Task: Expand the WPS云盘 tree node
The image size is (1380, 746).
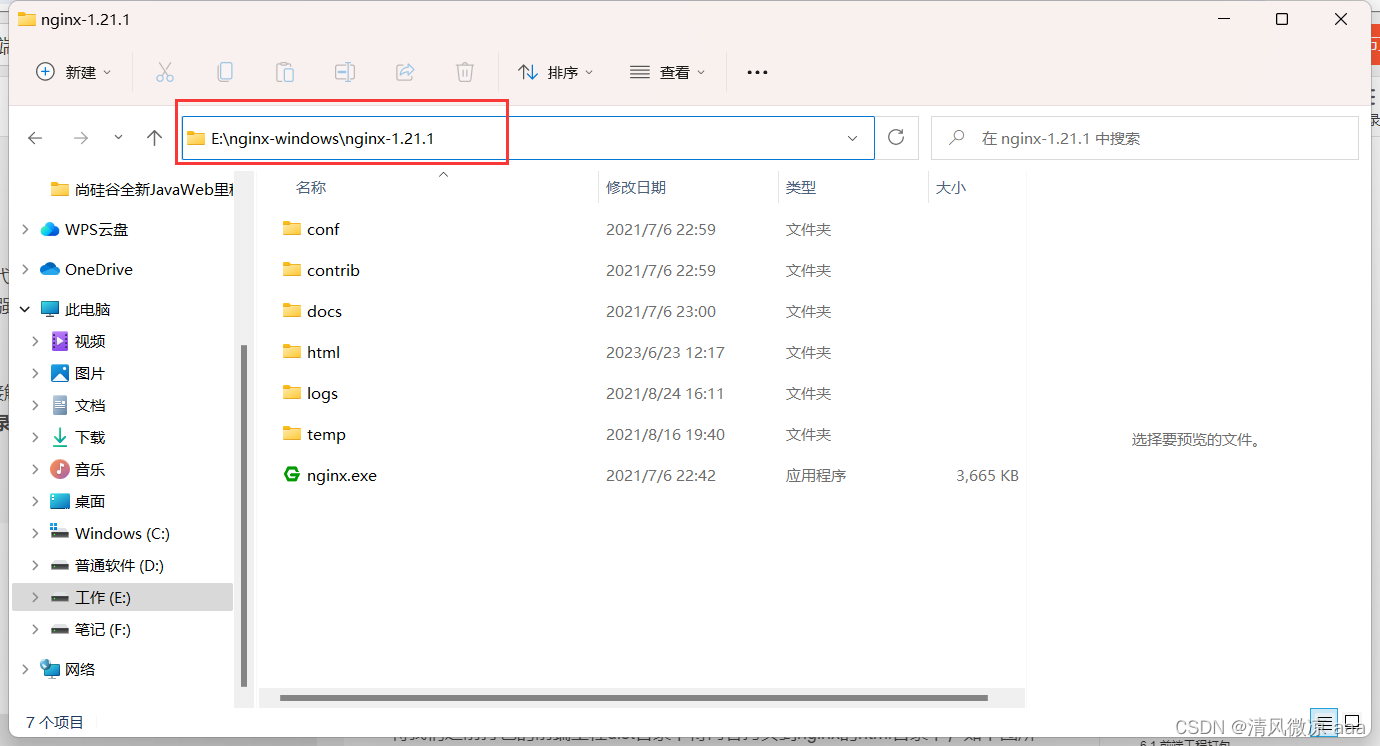Action: point(25,229)
